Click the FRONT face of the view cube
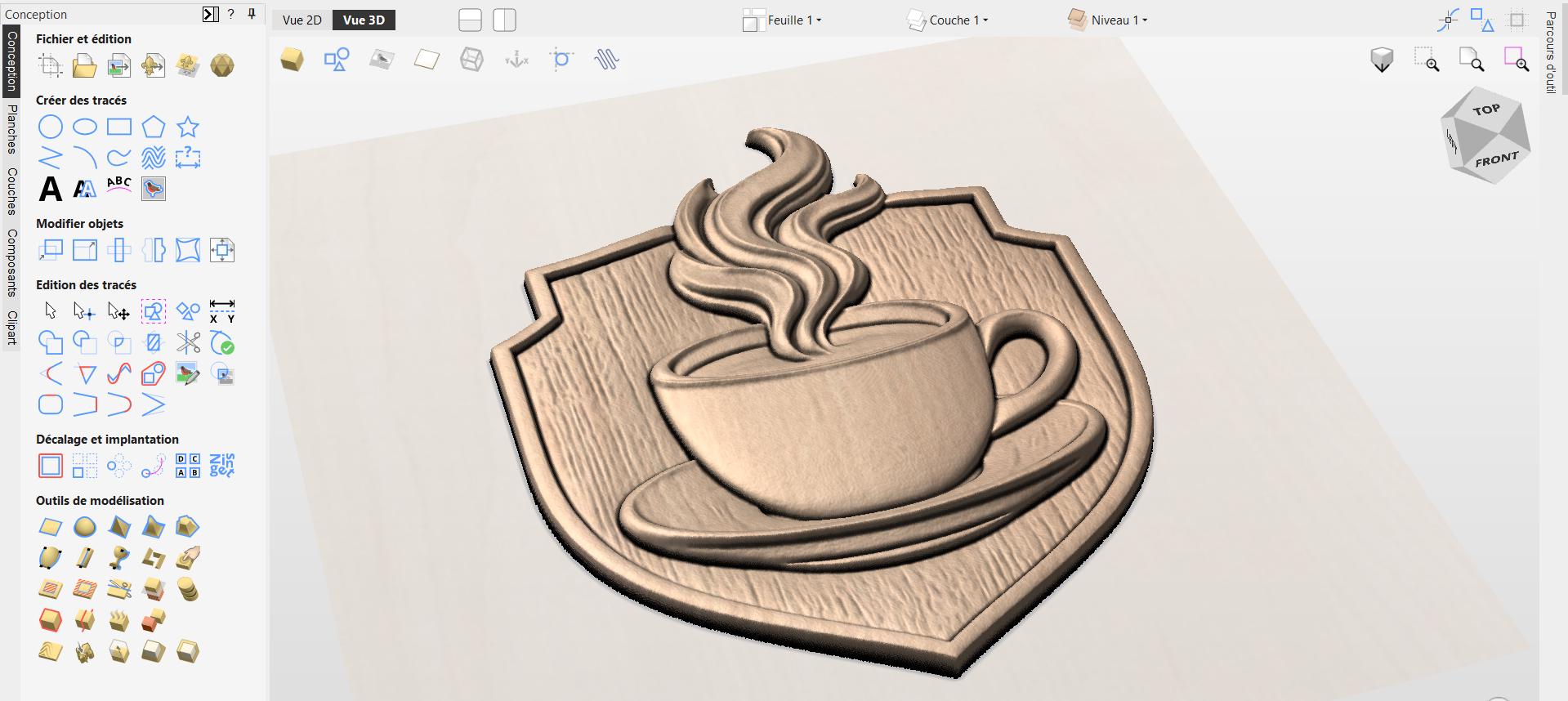This screenshot has width=1568, height=701. [x=1495, y=159]
